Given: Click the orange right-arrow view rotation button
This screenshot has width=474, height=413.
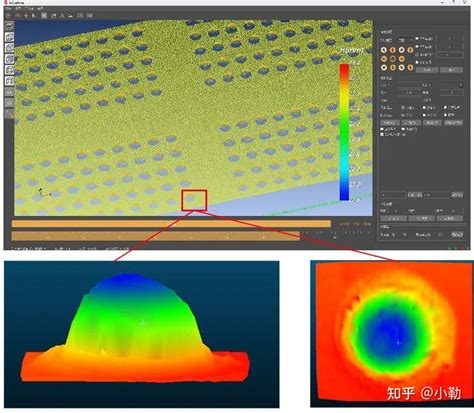Looking at the screenshot, I should 402,59.
